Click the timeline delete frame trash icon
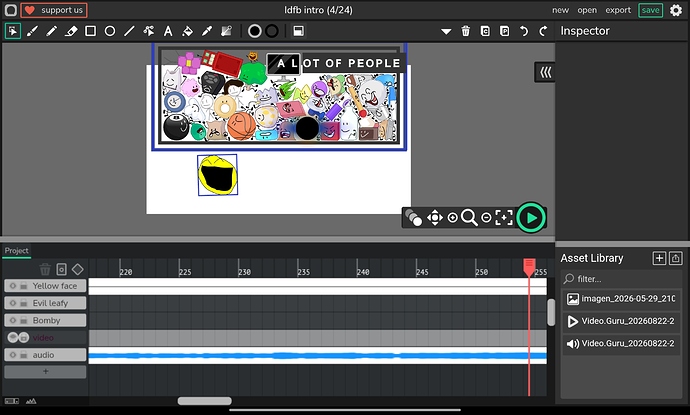 pyautogui.click(x=45, y=269)
